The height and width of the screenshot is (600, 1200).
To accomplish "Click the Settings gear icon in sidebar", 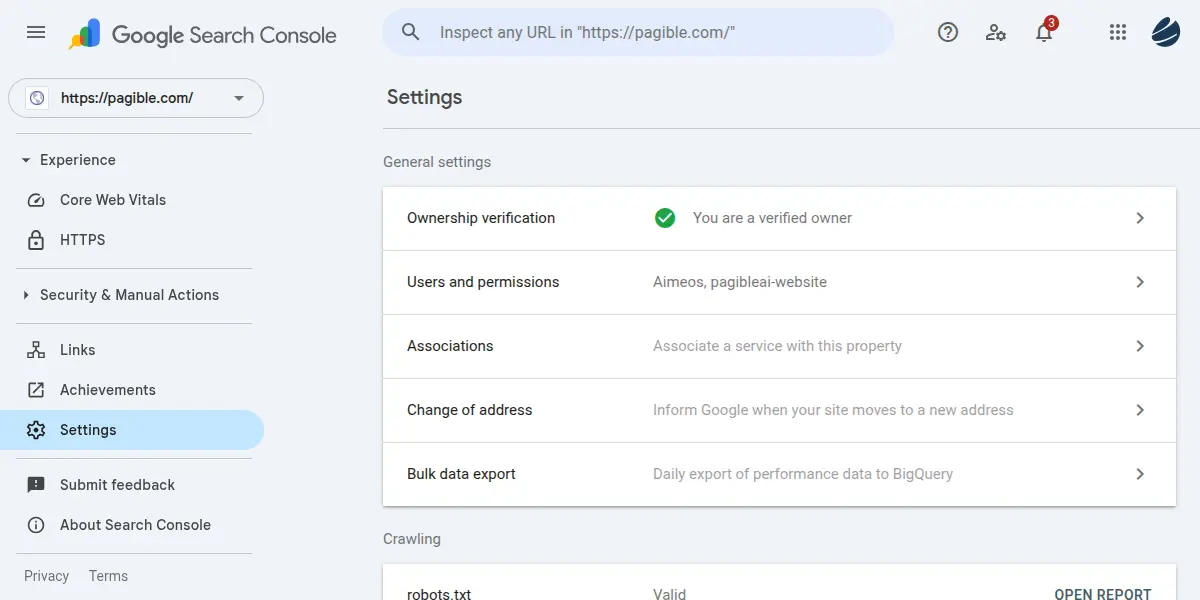I will coord(36,430).
